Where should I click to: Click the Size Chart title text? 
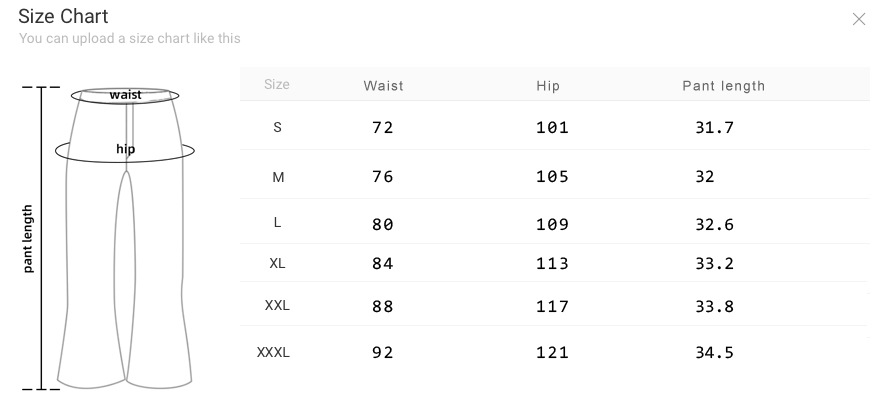(63, 17)
